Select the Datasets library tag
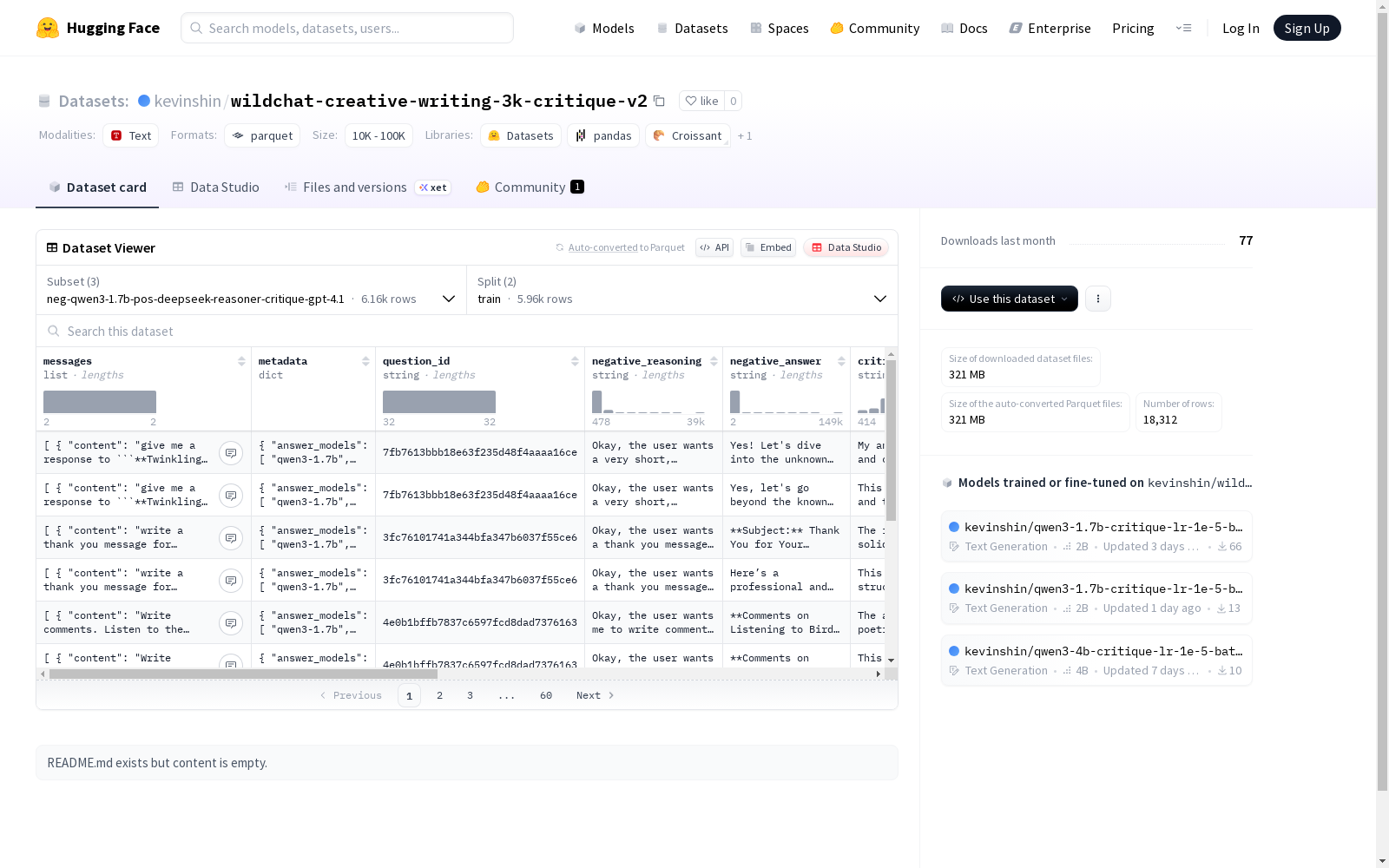Screen dimensions: 1389x868 click(x=521, y=135)
